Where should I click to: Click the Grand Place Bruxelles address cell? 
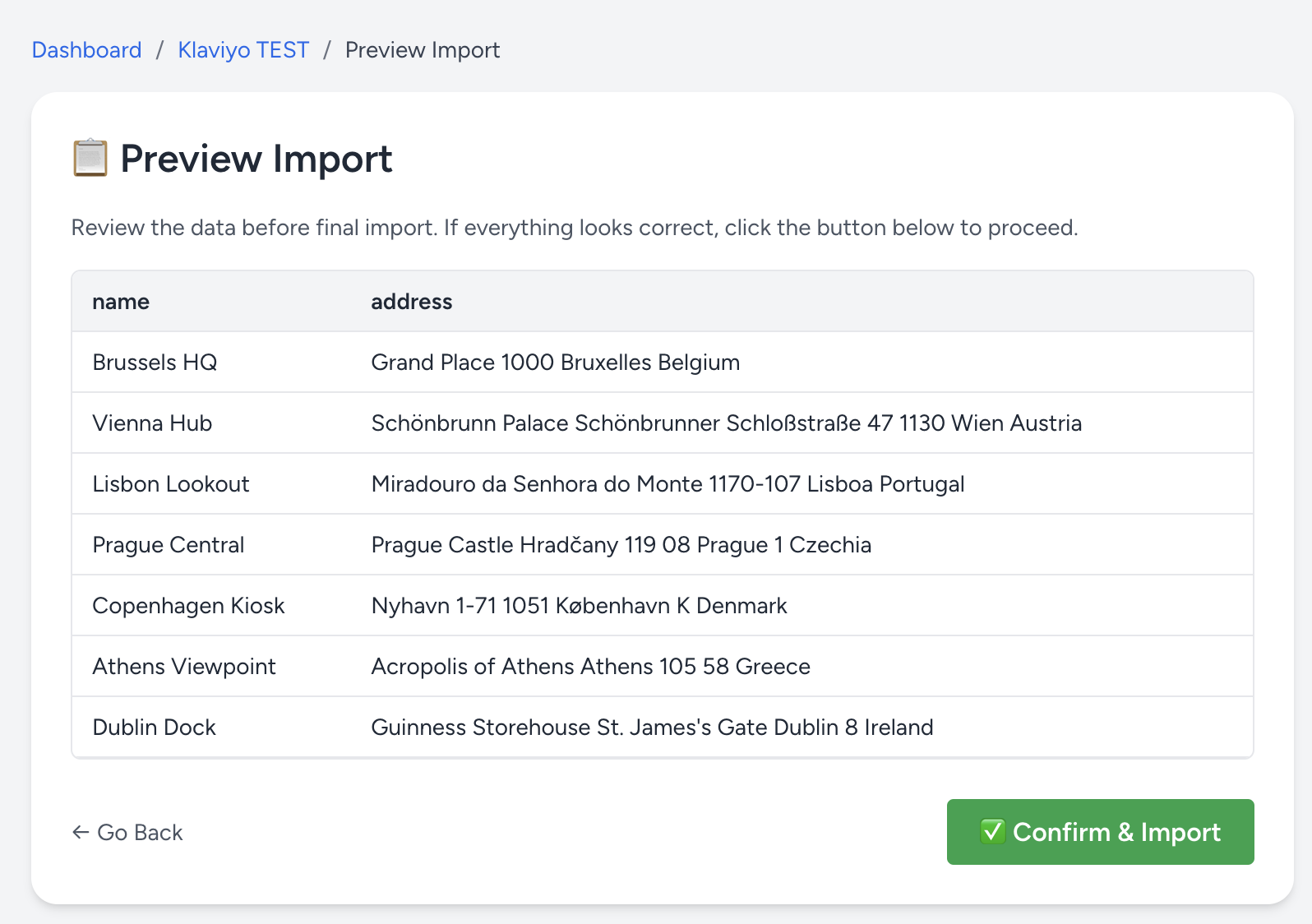pos(555,363)
